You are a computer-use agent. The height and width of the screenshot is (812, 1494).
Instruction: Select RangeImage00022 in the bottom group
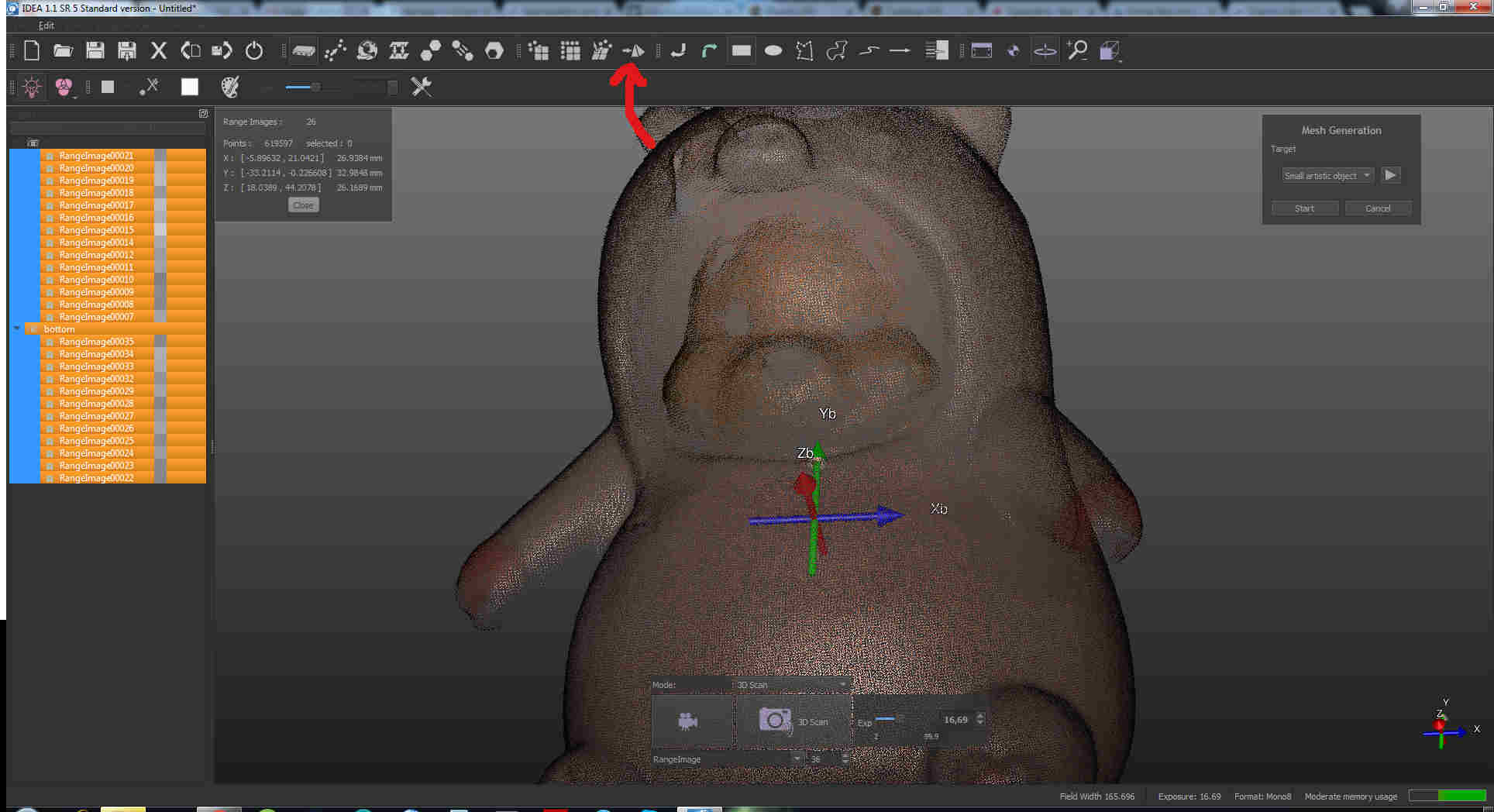point(96,478)
